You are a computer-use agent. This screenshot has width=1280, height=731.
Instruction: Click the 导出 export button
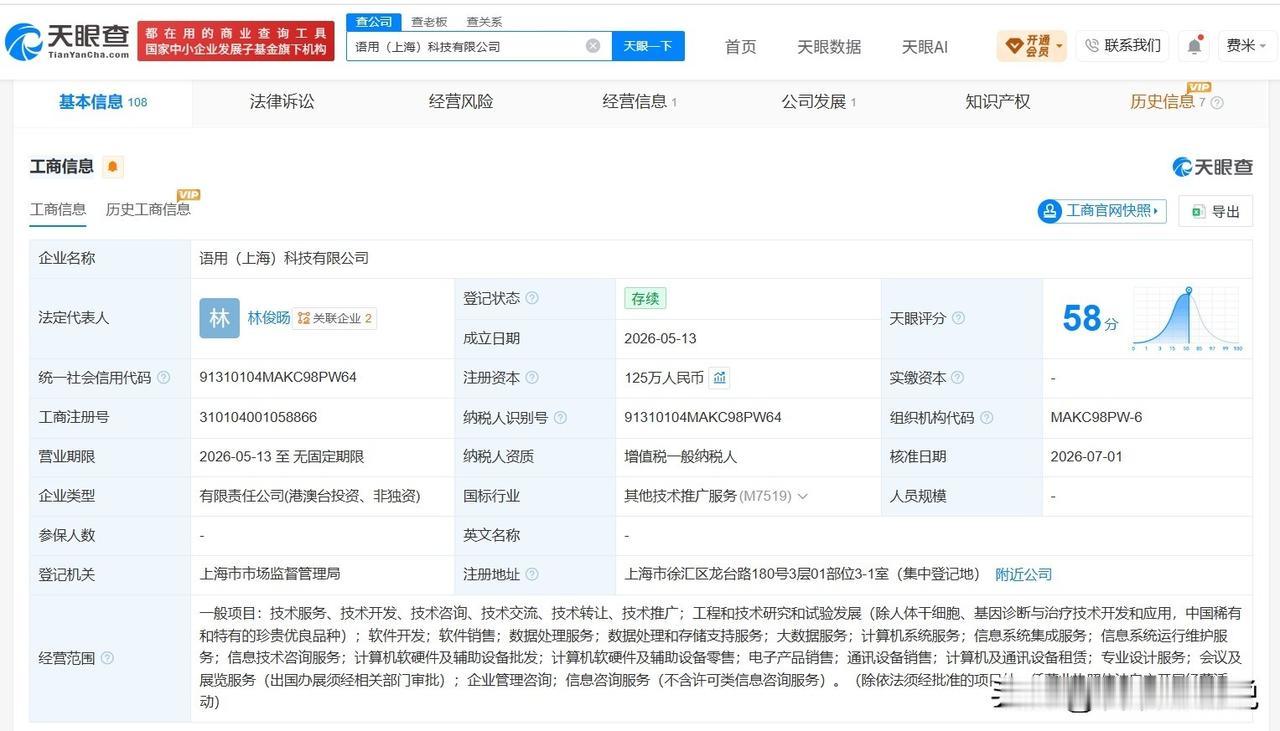[1216, 211]
